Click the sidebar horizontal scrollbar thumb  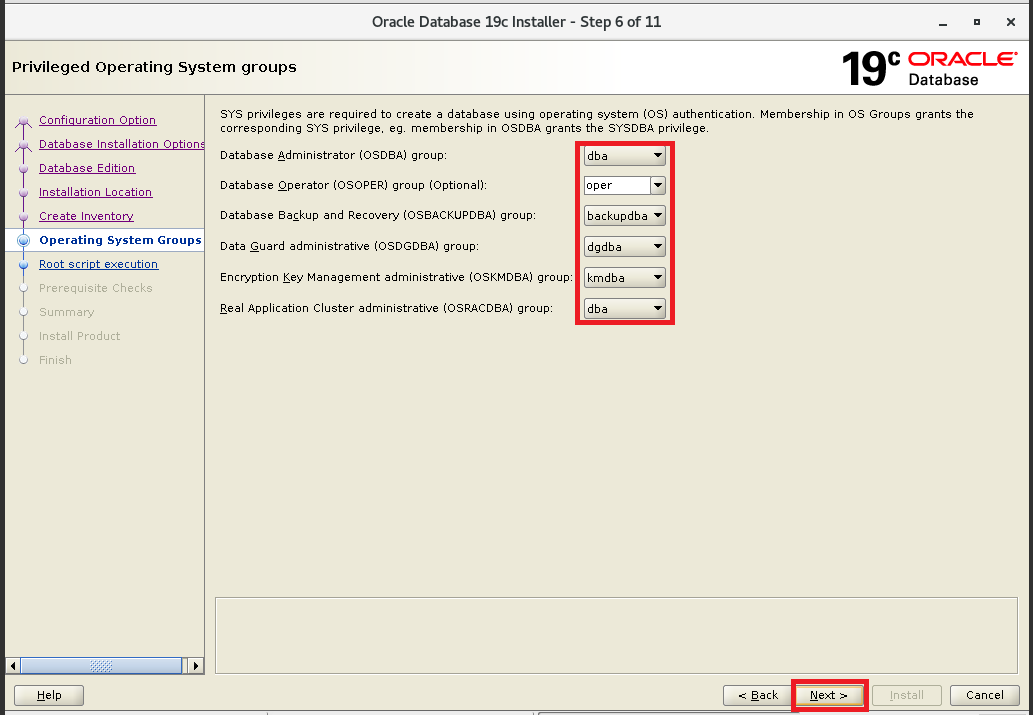coord(101,666)
